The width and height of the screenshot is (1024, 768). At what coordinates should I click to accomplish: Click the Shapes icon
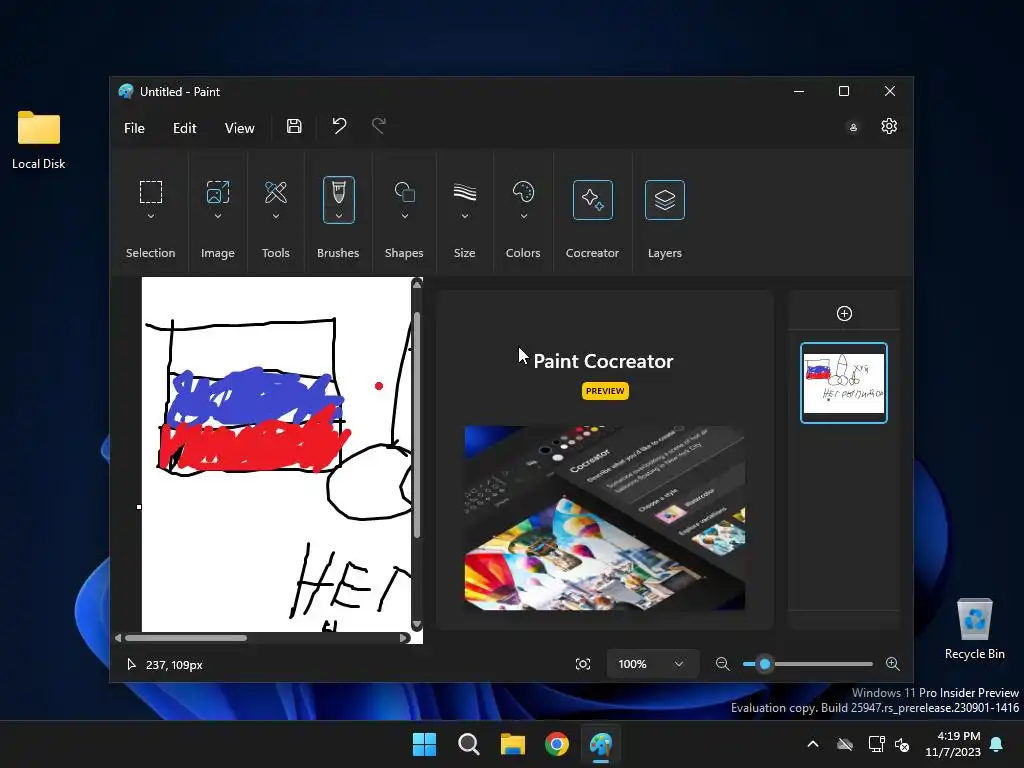(404, 192)
